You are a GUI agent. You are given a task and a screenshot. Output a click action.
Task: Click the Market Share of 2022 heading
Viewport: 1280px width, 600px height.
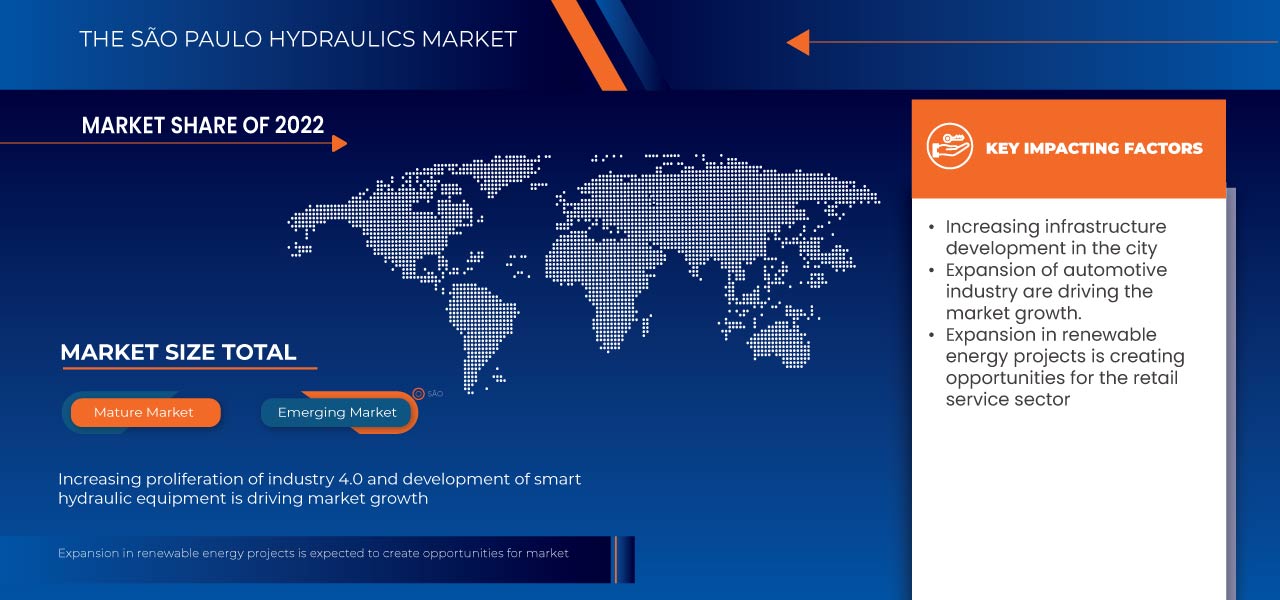pyautogui.click(x=203, y=125)
